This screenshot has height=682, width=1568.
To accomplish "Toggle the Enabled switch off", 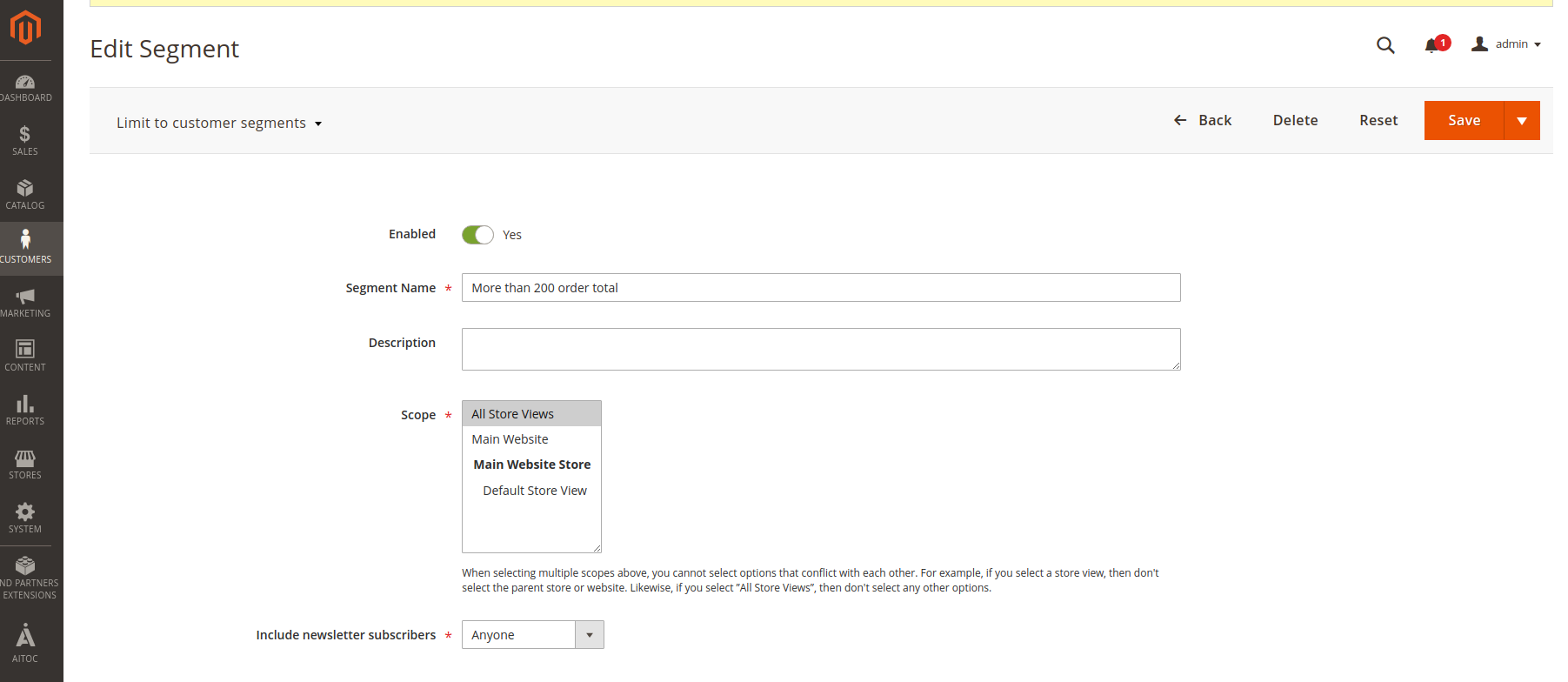I will (x=477, y=235).
